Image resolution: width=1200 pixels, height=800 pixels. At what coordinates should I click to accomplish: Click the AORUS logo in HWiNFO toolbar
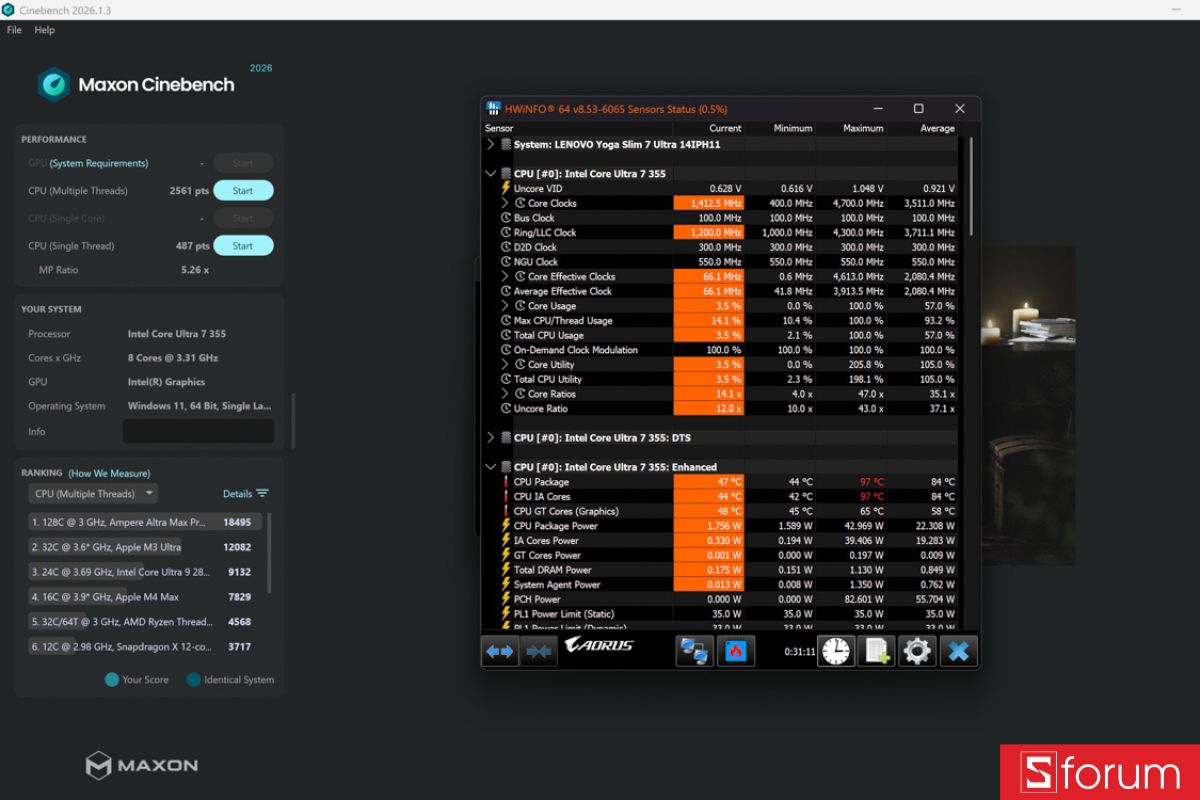599,646
